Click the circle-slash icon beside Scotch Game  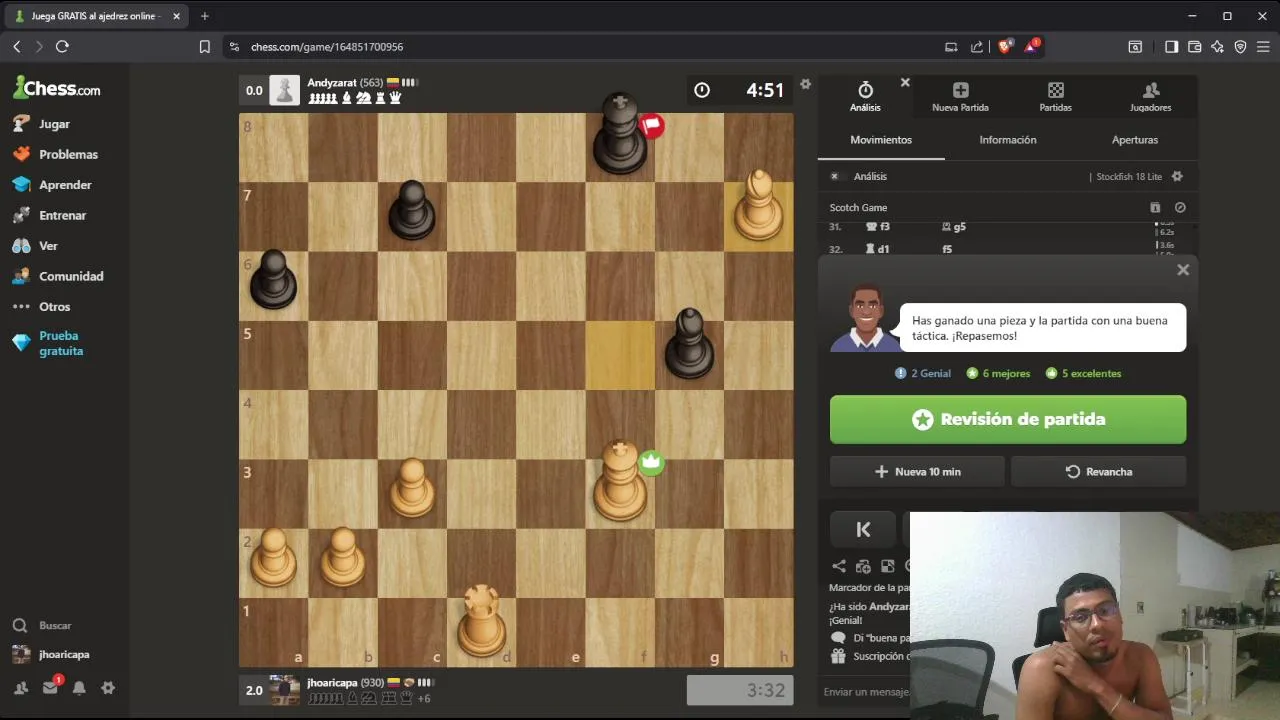click(1180, 208)
